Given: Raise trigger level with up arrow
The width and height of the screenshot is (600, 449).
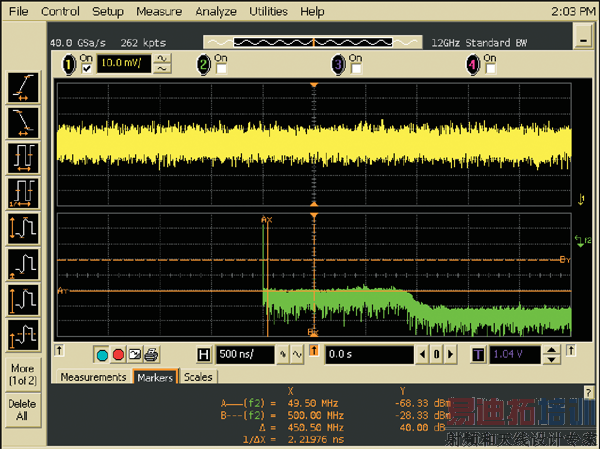Looking at the screenshot, I should [x=551, y=350].
